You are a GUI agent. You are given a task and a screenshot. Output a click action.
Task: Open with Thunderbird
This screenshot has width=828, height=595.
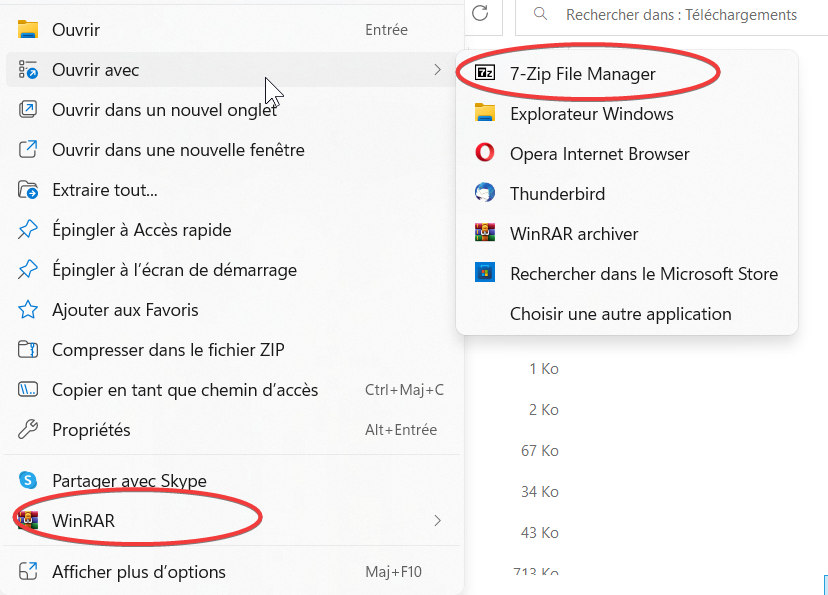627,194
